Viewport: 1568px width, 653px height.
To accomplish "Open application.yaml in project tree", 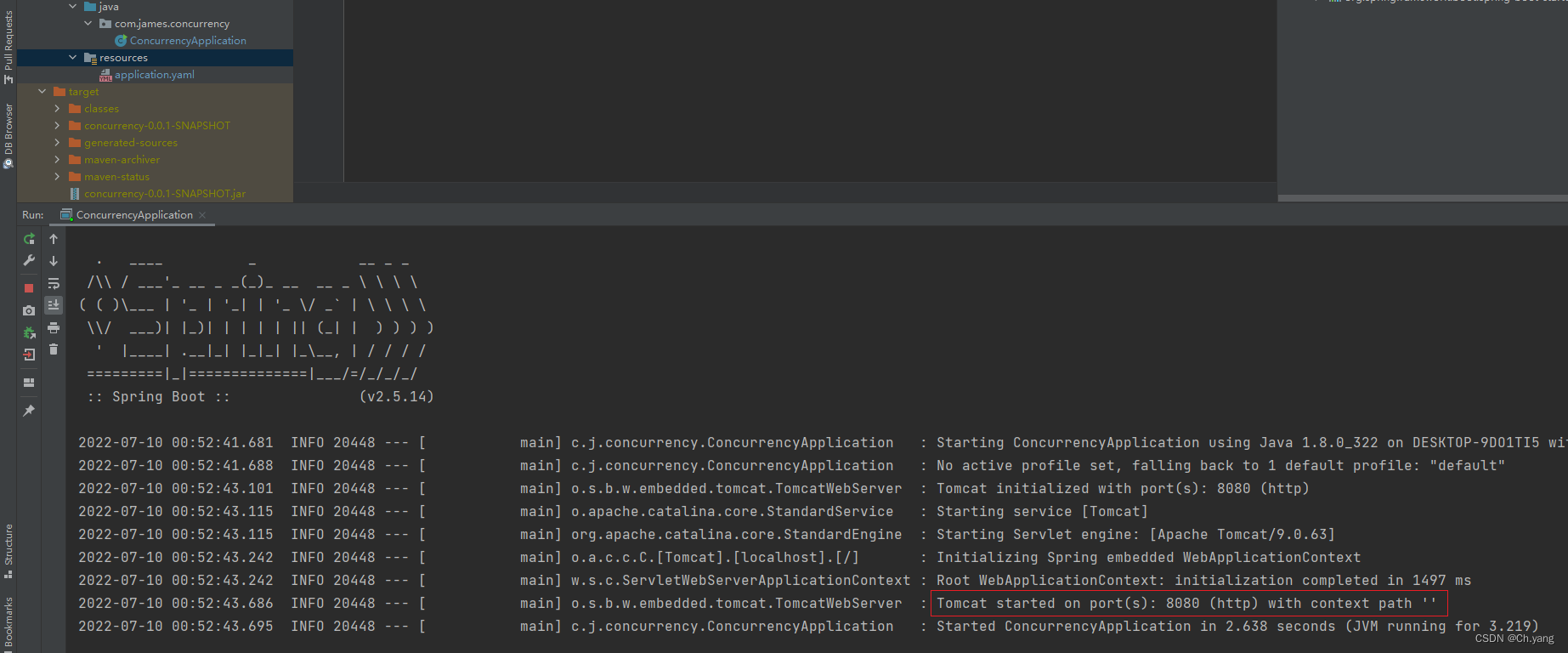I will point(155,75).
